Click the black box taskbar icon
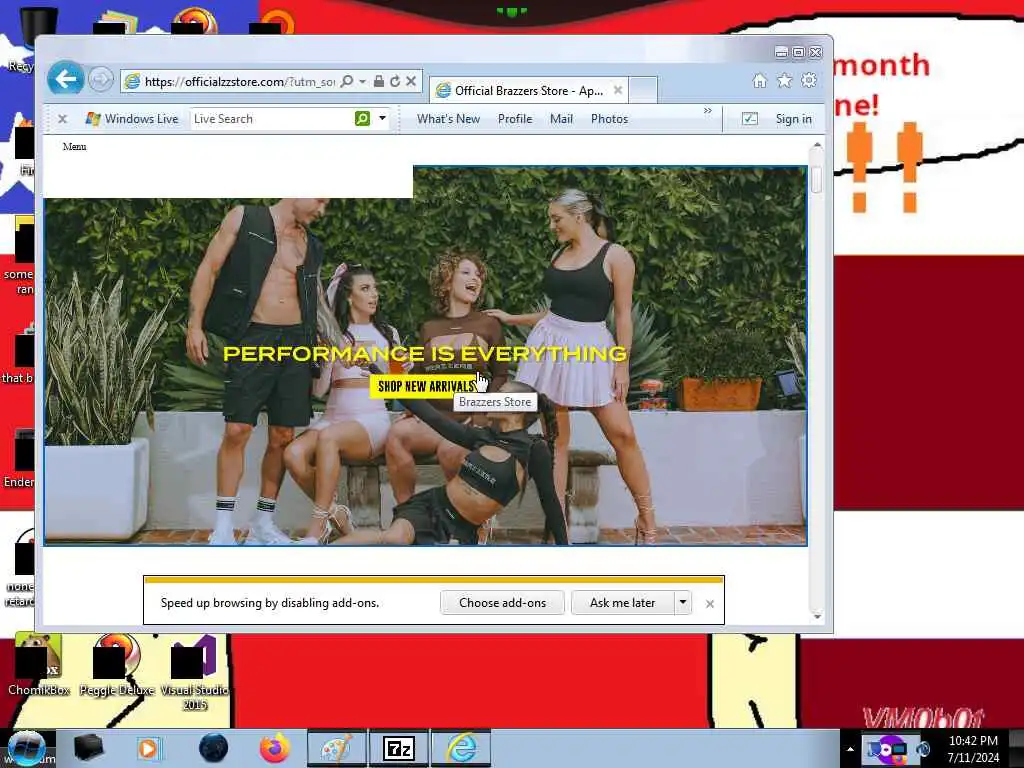 click(x=88, y=748)
